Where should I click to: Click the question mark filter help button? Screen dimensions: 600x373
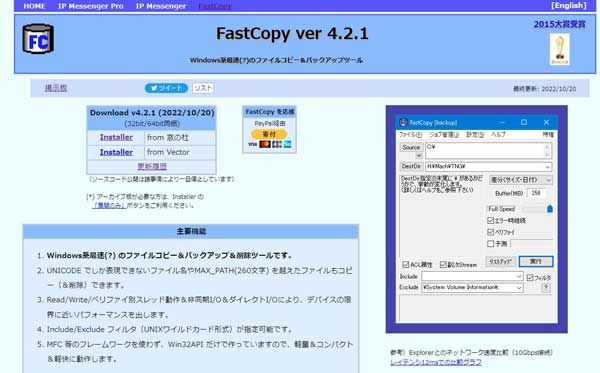pyautogui.click(x=546, y=288)
